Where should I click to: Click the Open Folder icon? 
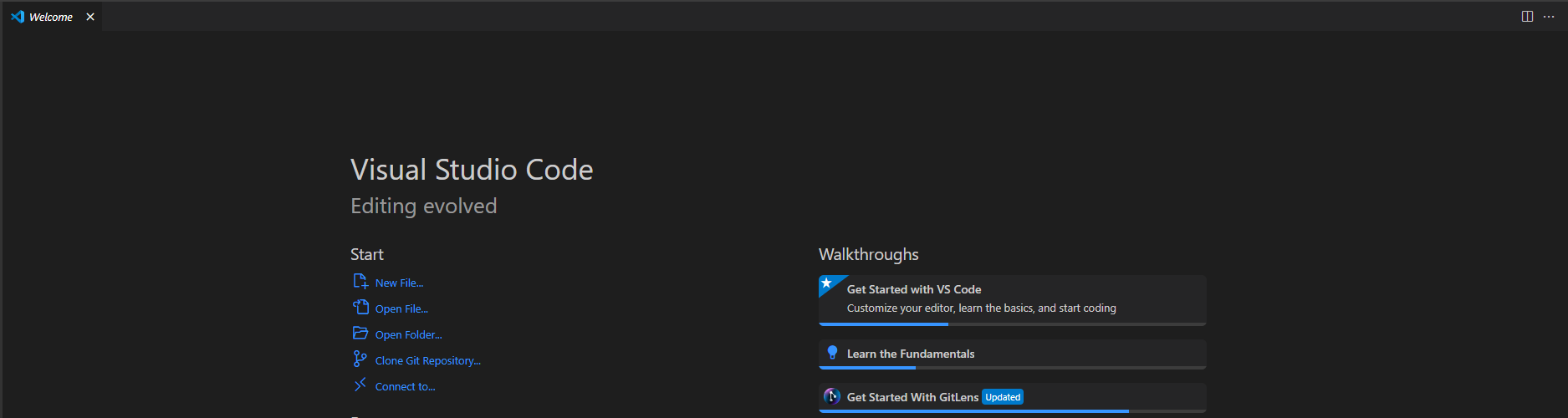click(x=360, y=333)
